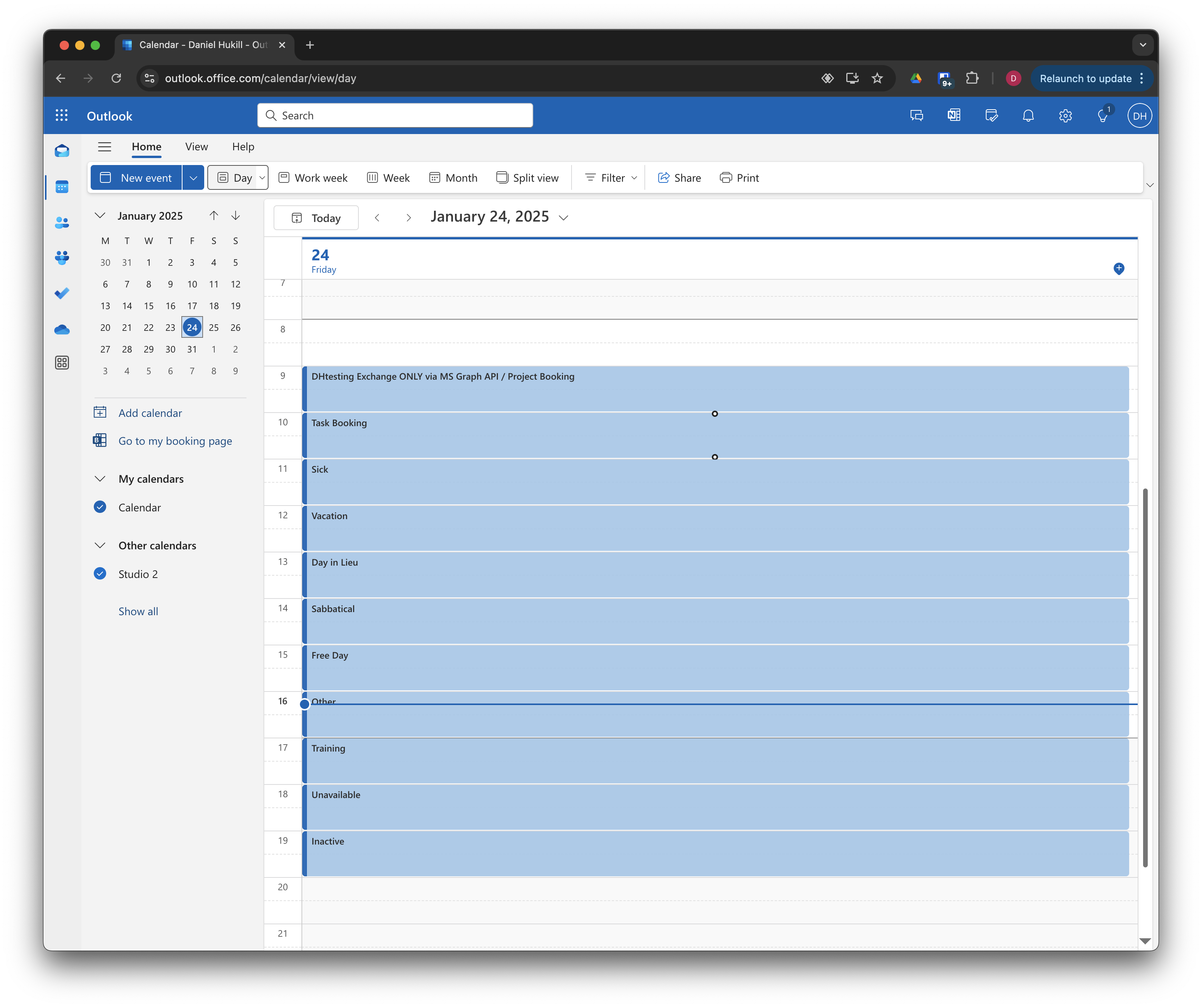The image size is (1202, 1008).
Task: Click the Today button
Action: click(x=317, y=218)
